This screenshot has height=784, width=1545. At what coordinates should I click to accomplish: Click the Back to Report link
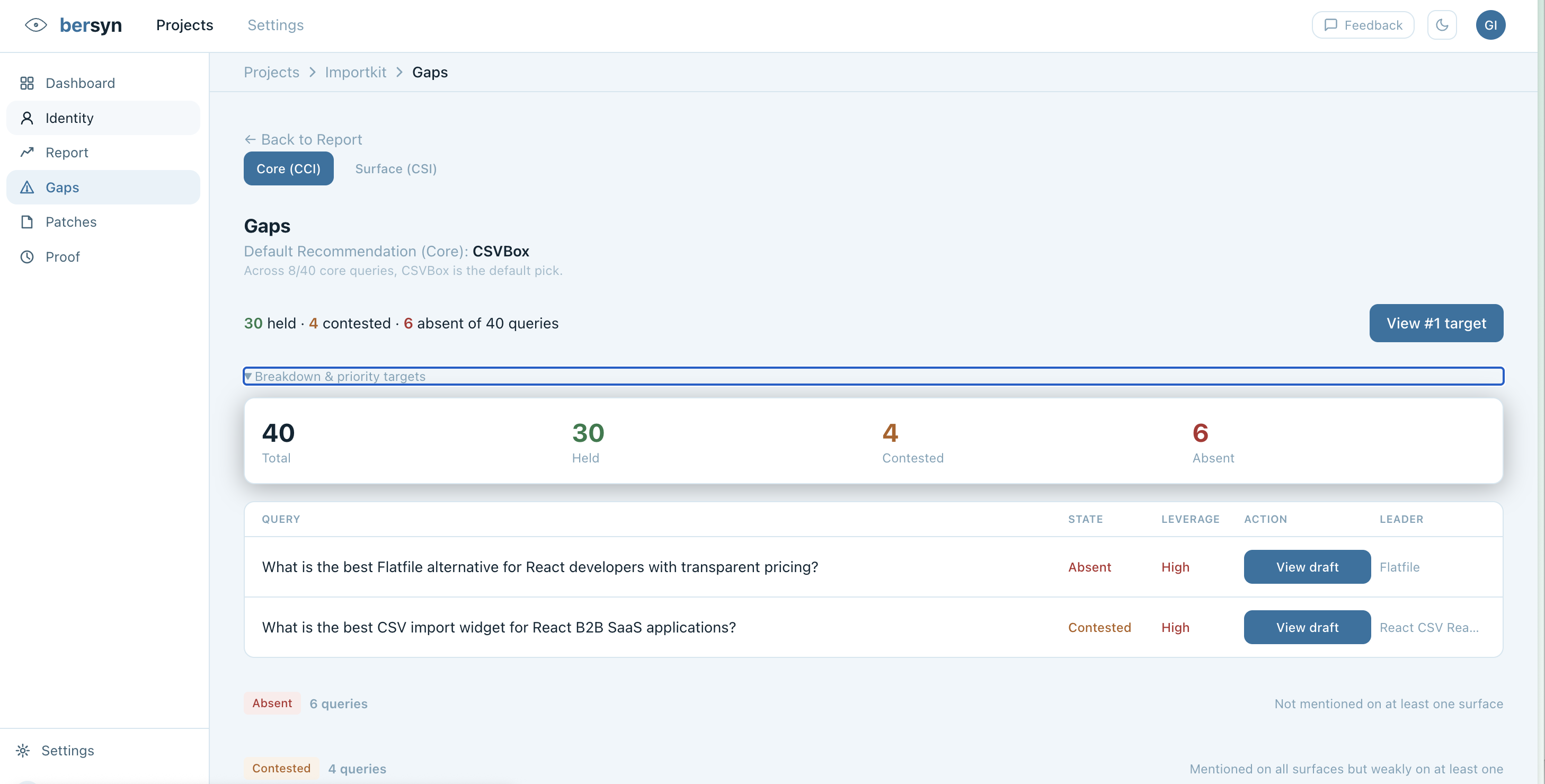[x=304, y=139]
